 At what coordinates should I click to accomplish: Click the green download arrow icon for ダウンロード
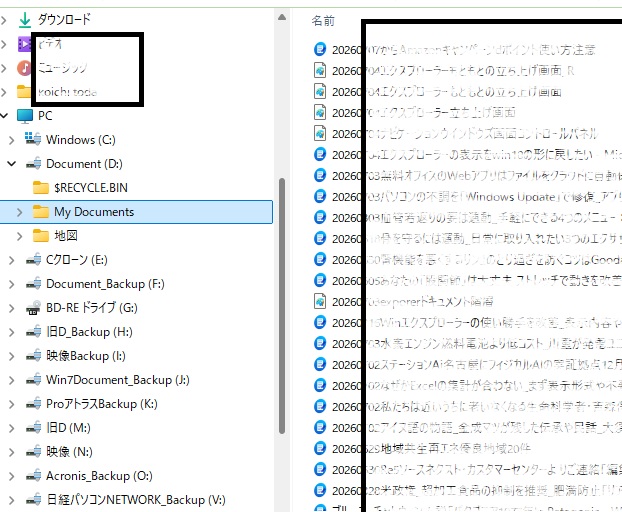(x=25, y=19)
